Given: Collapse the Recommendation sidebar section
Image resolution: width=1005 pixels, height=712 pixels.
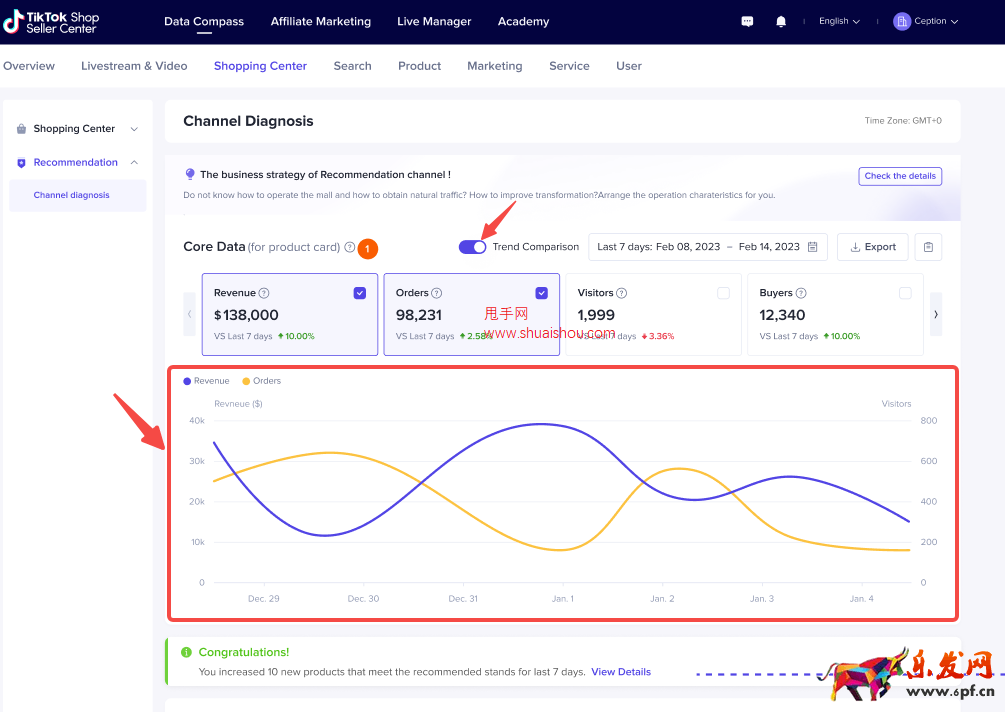Looking at the screenshot, I should click(134, 163).
